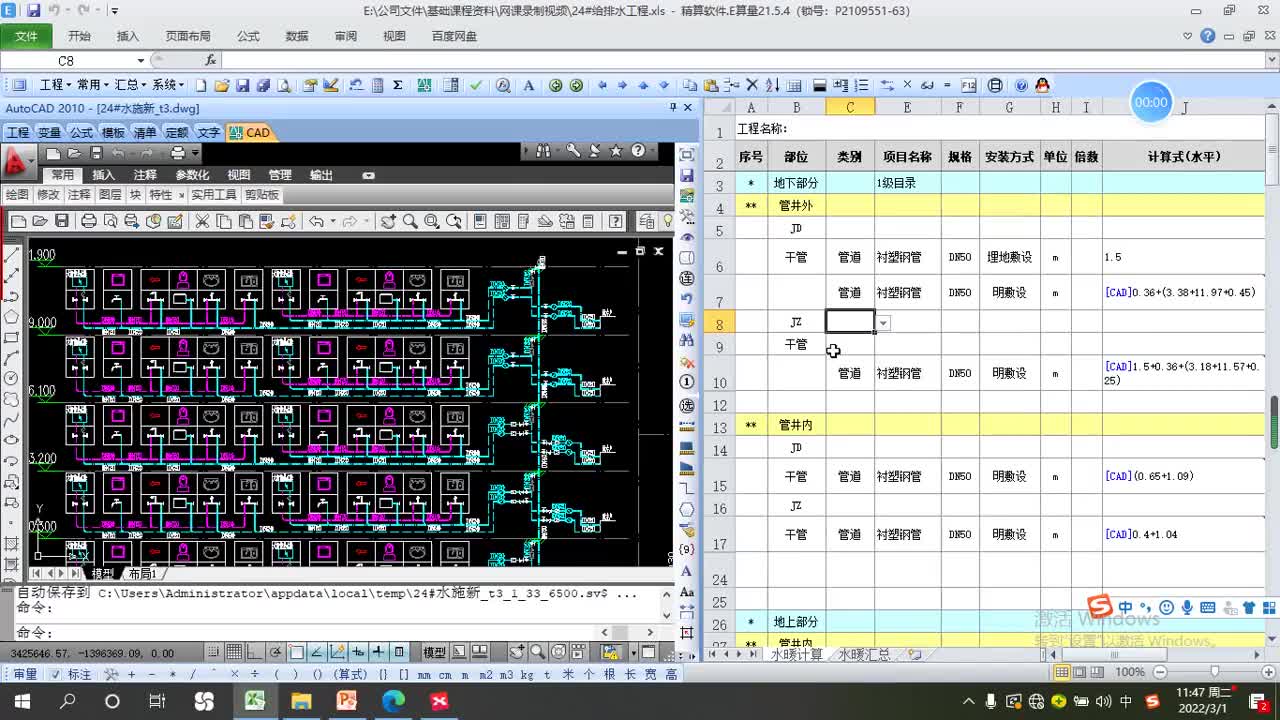
Task: Click the Sigma sum icon in the toolbar
Action: pyautogui.click(x=398, y=85)
